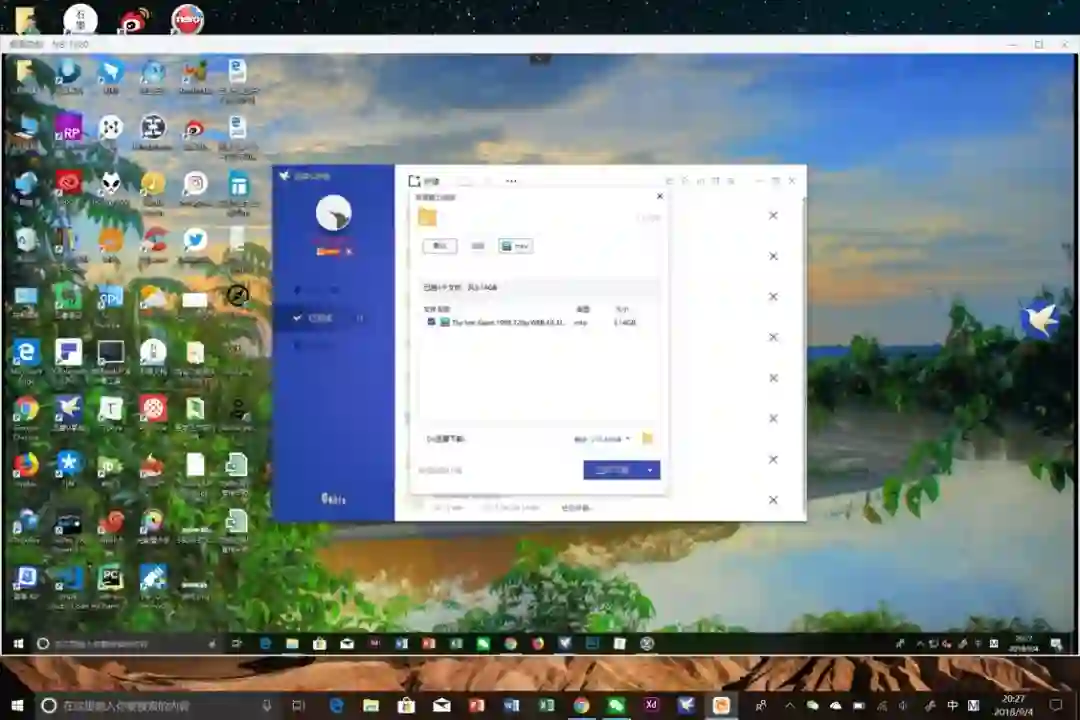Click the blue download now button
1080x720 pixels.
[x=612, y=470]
